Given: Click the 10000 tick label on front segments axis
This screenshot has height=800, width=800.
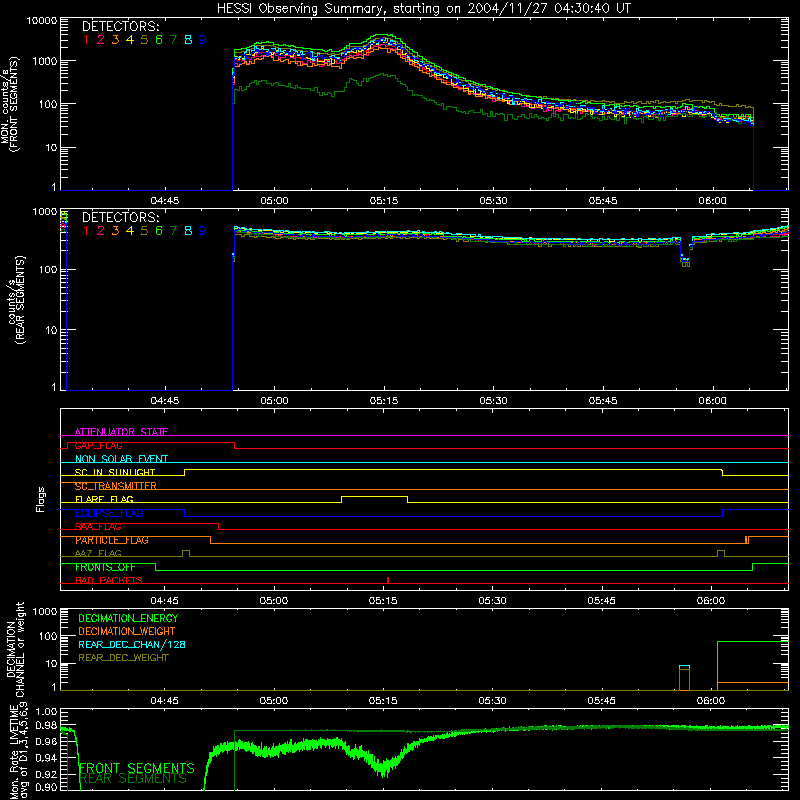Looking at the screenshot, I should pyautogui.click(x=42, y=21).
